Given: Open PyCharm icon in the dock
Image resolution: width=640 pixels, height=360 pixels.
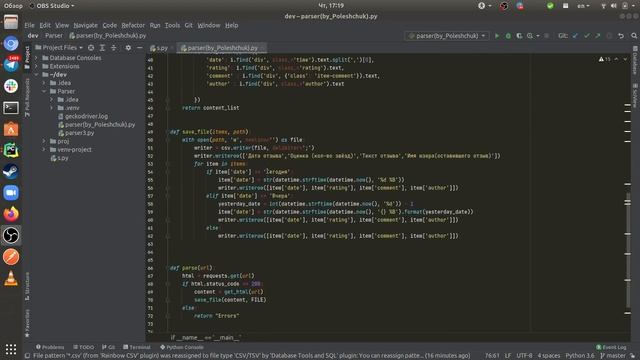Looking at the screenshot, I should (11, 150).
